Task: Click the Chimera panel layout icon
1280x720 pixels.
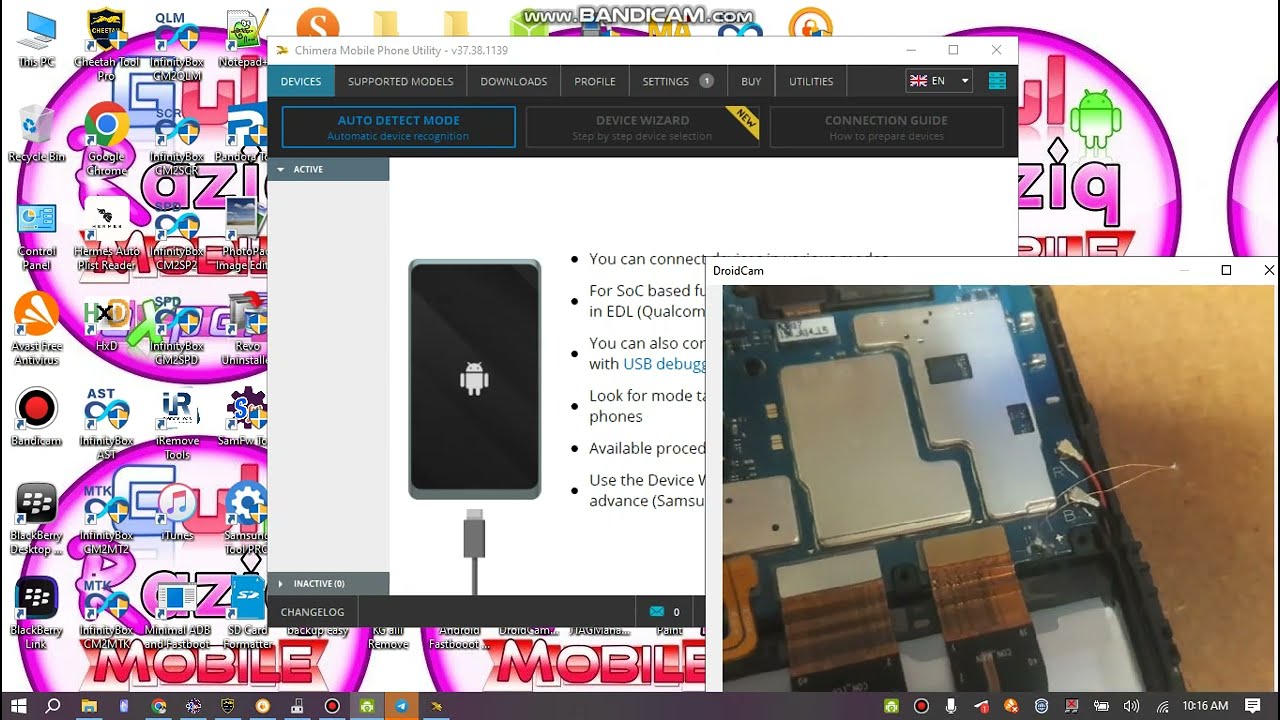Action: 997,81
